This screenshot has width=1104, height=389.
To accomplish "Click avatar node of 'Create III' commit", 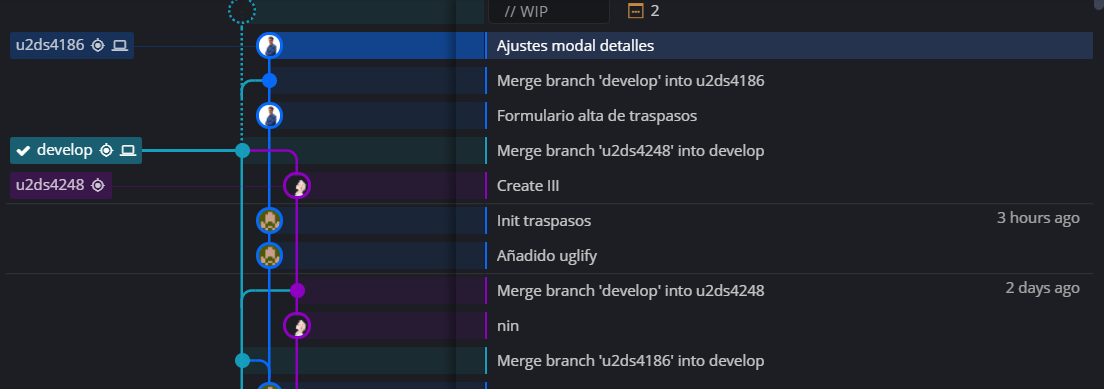I will pos(297,185).
